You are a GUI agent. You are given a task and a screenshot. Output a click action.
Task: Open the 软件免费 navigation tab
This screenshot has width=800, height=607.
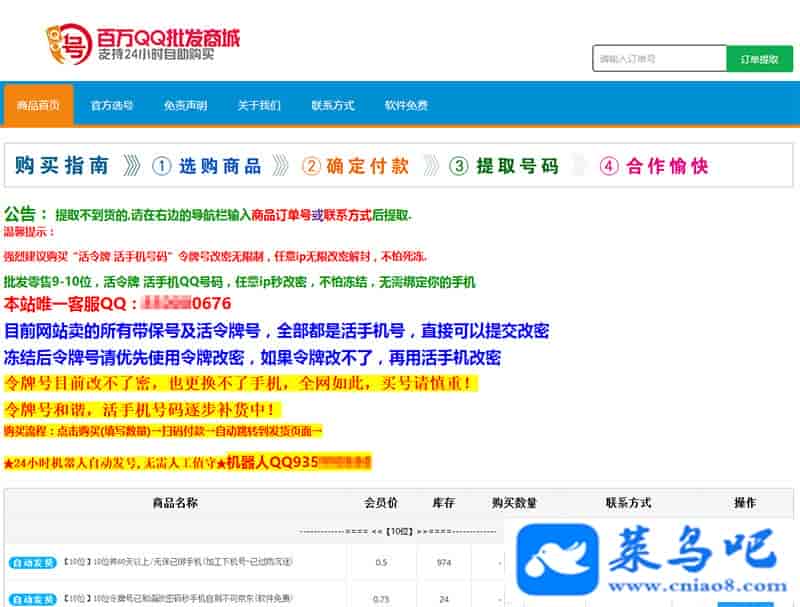click(x=406, y=105)
